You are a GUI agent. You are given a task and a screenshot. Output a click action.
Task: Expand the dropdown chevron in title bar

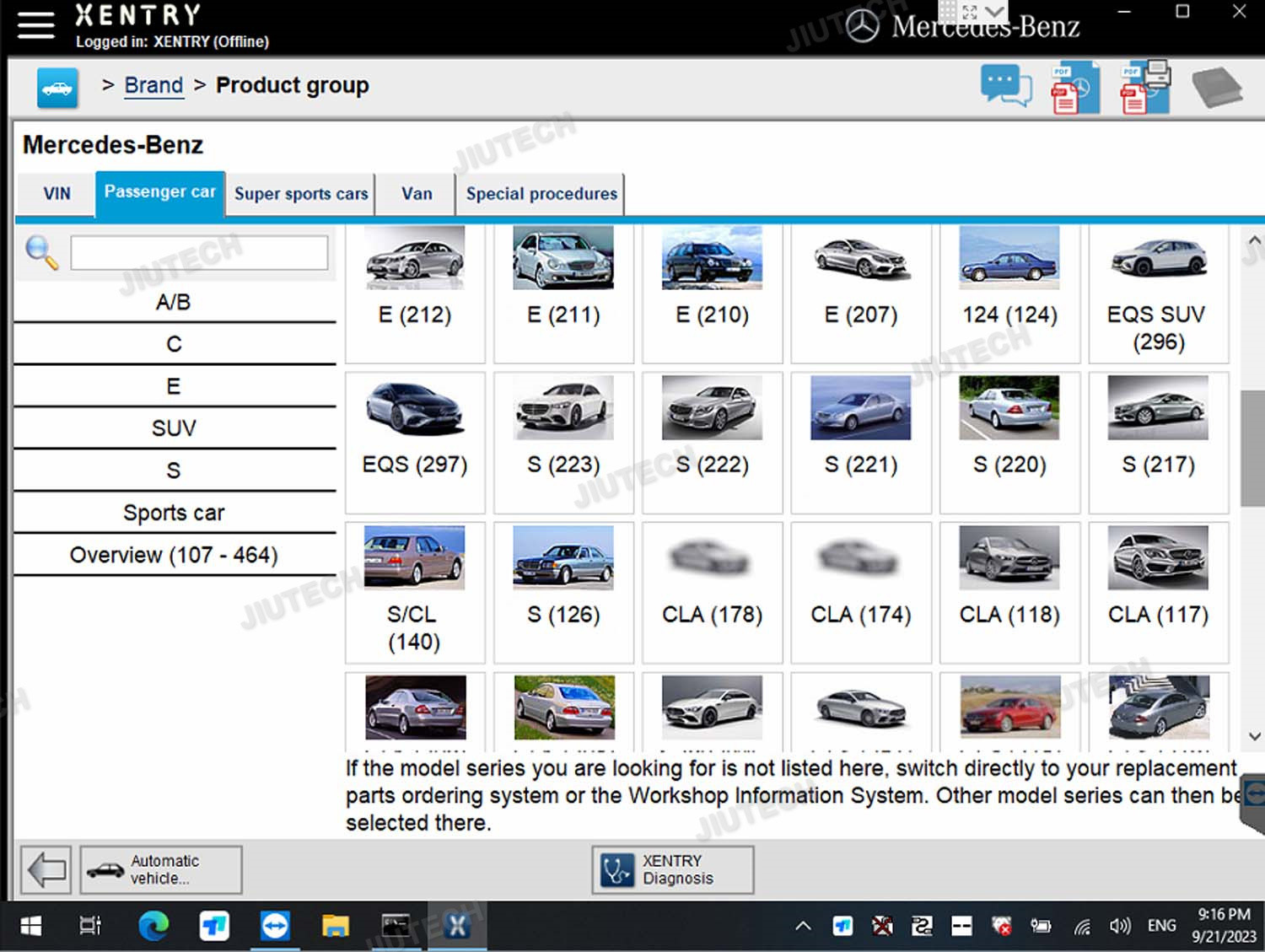click(996, 12)
